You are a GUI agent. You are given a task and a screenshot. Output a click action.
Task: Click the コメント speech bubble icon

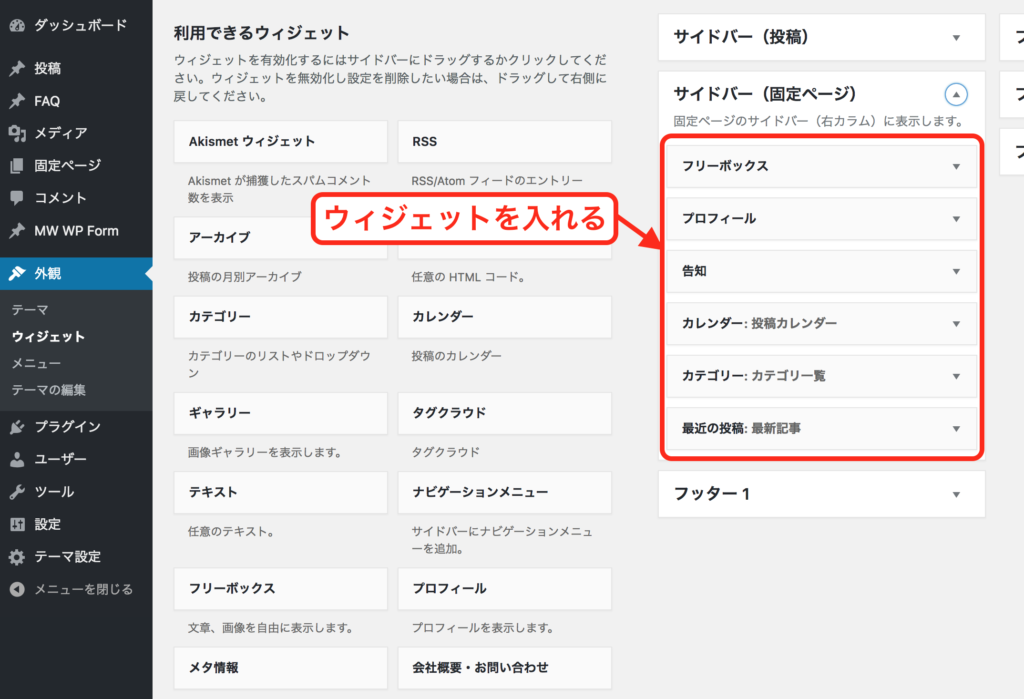coord(17,198)
